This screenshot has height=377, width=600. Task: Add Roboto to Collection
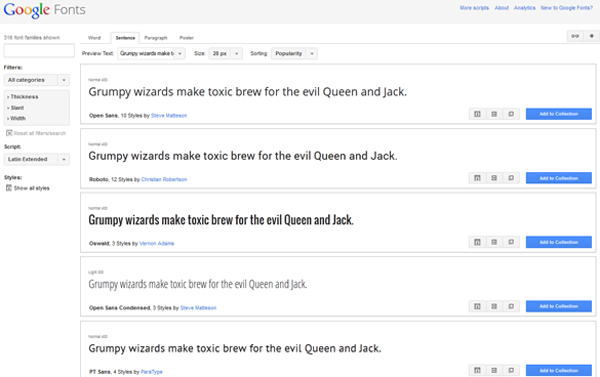(x=559, y=178)
